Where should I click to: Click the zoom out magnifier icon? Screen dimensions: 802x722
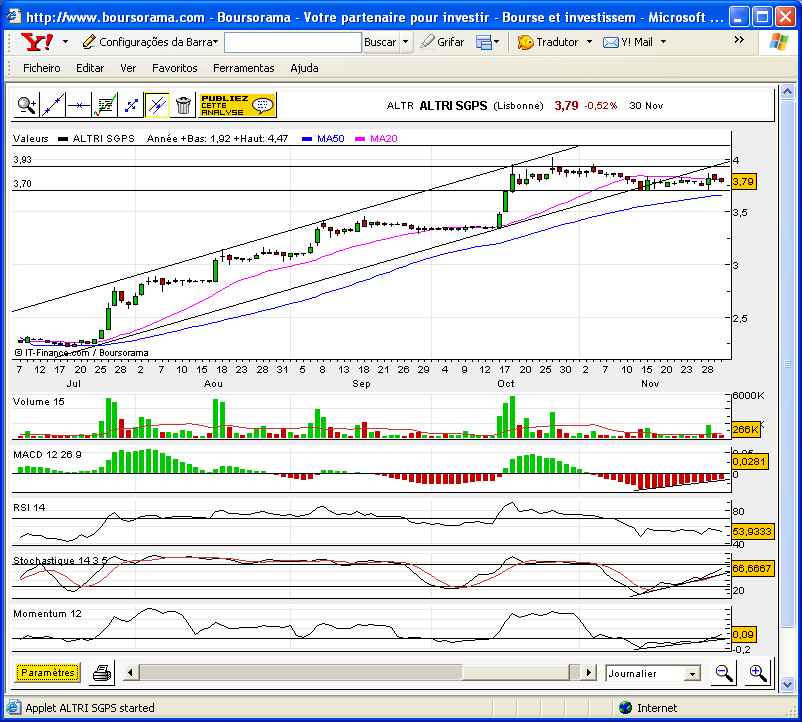pos(724,673)
